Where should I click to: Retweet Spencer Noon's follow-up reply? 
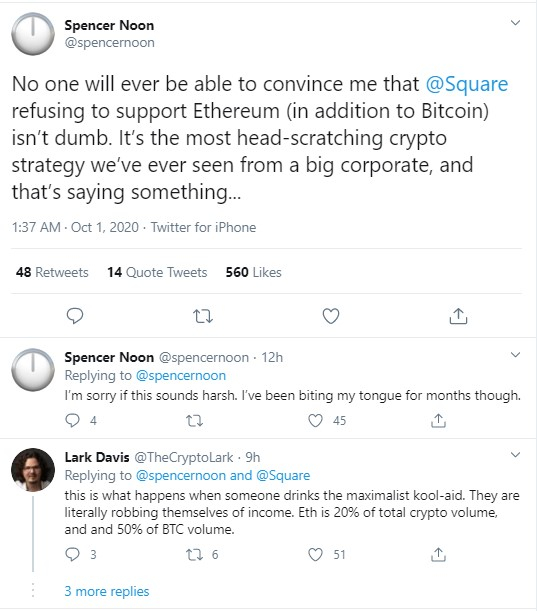tap(194, 421)
